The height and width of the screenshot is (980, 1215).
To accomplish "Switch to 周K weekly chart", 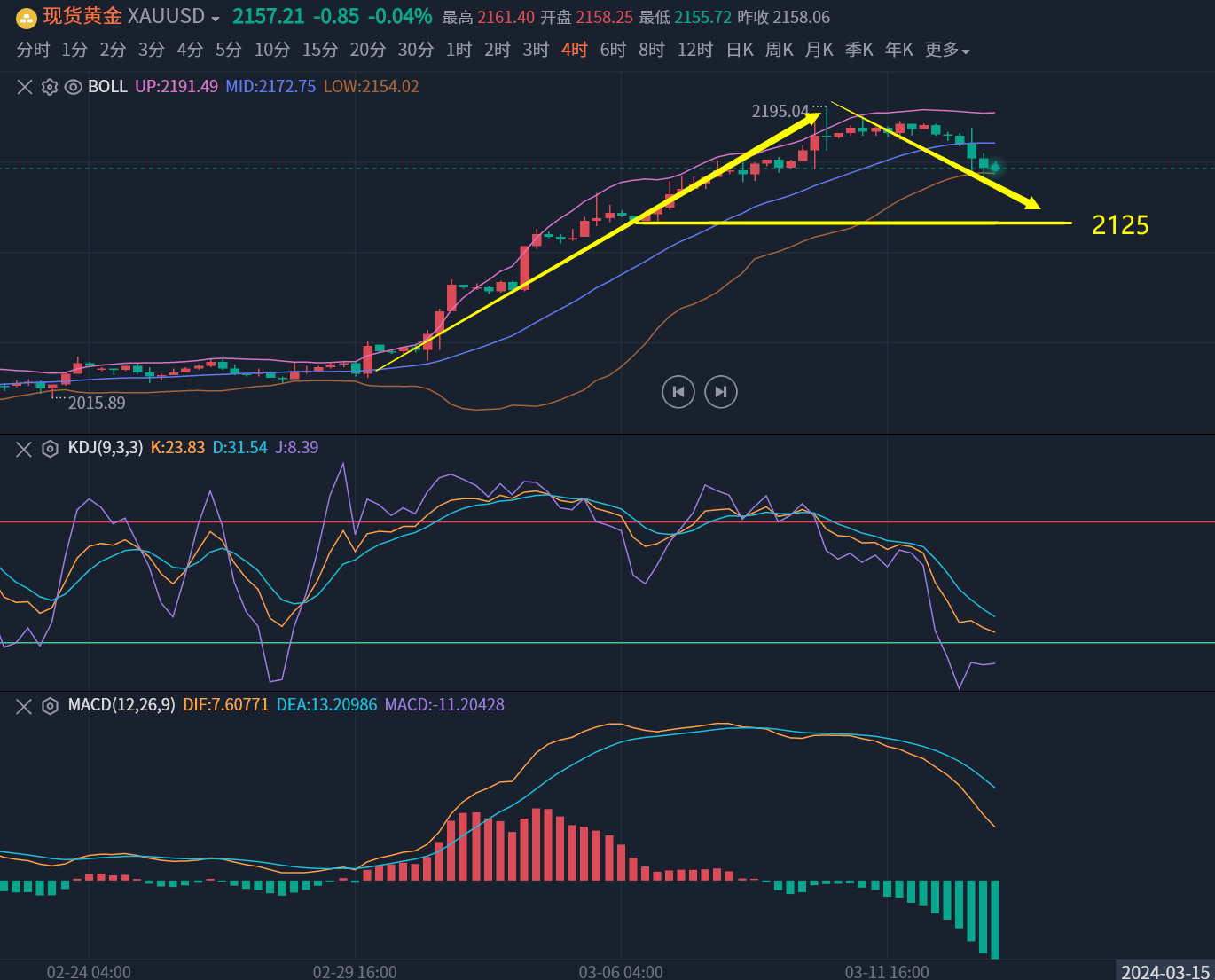I will click(780, 50).
